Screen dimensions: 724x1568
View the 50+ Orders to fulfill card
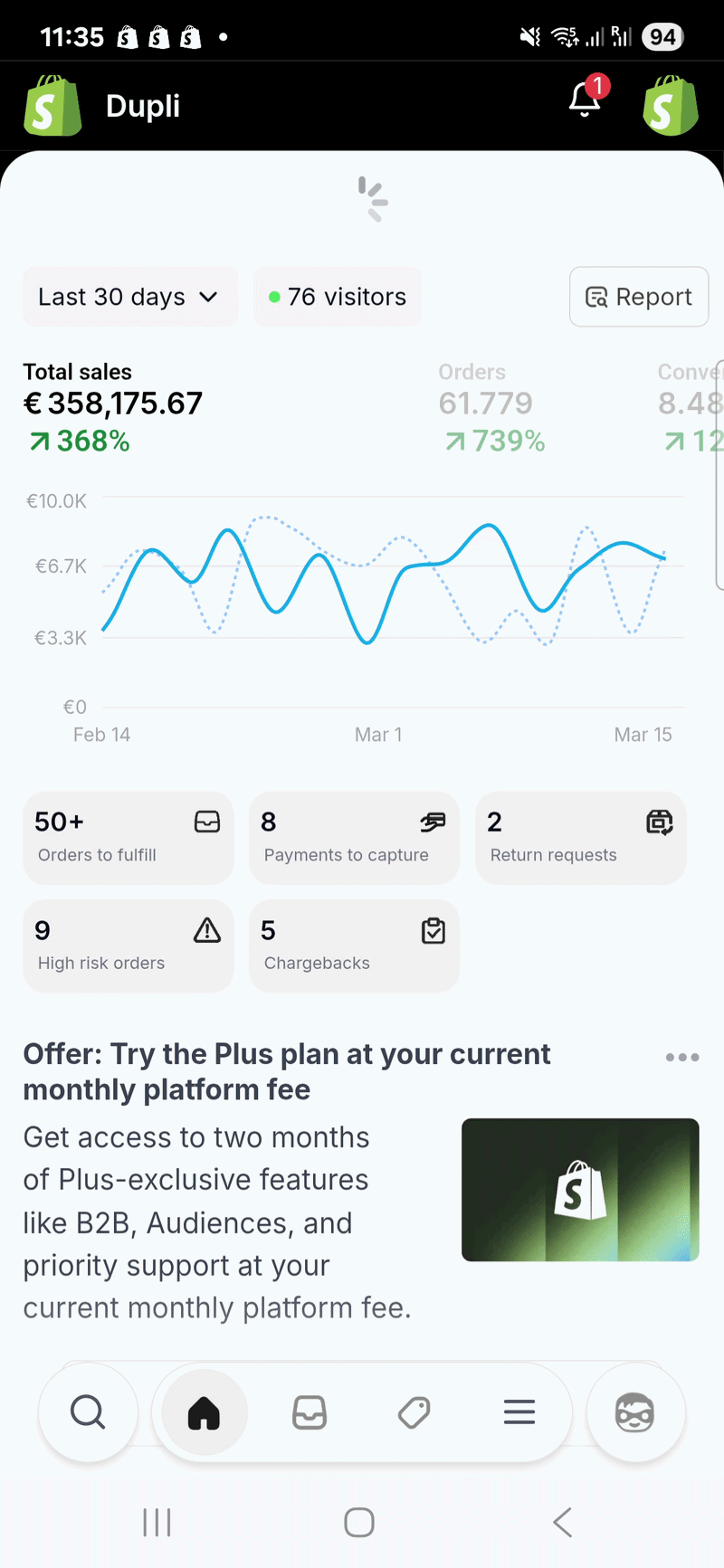coord(129,838)
